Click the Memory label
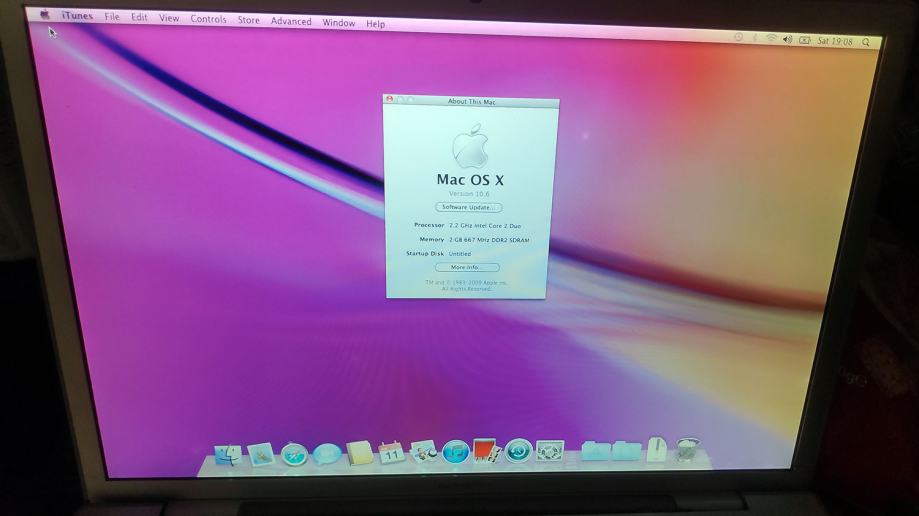919x516 pixels. tap(432, 239)
